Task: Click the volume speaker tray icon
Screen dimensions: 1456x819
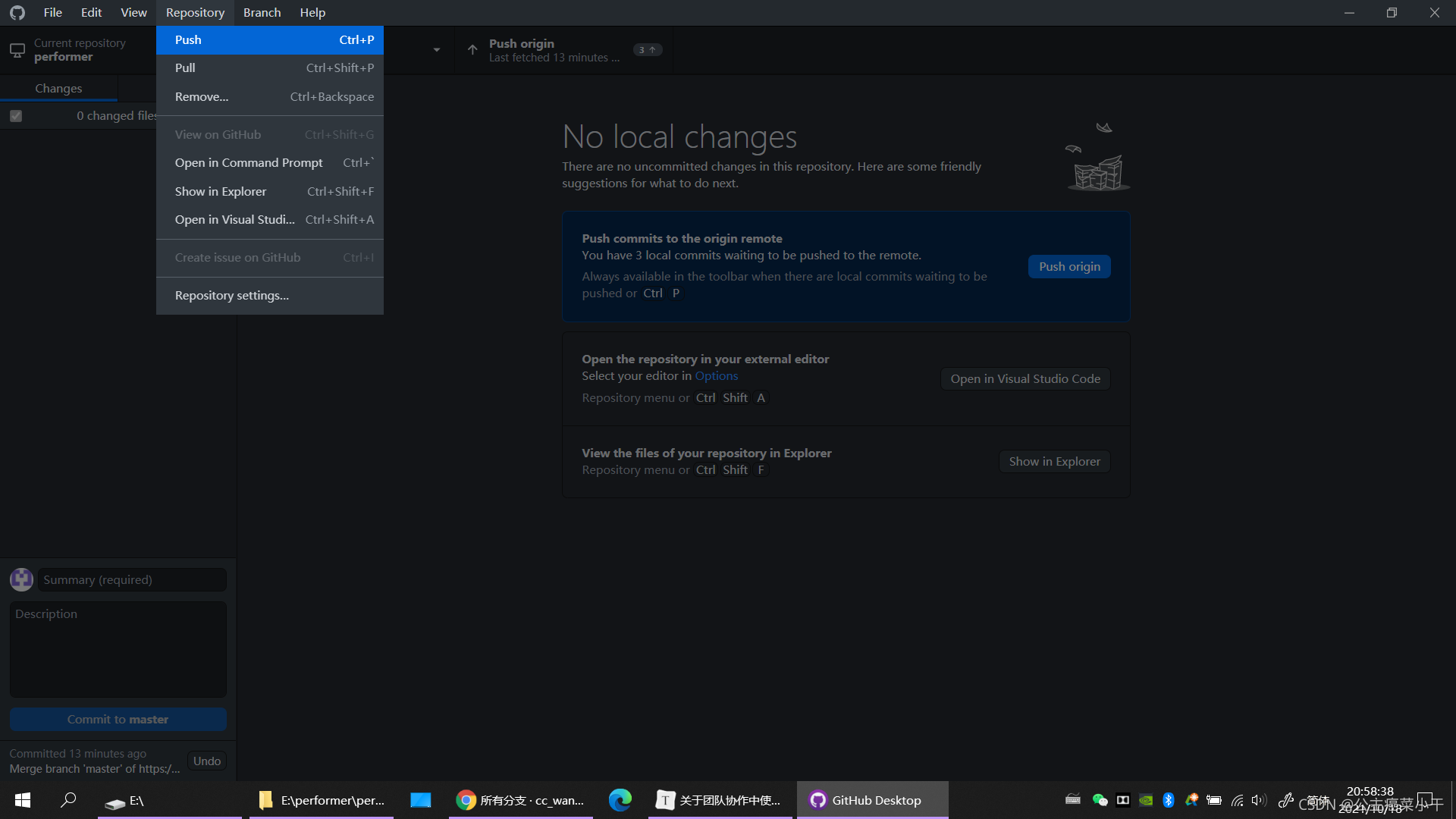Action: coord(1259,799)
